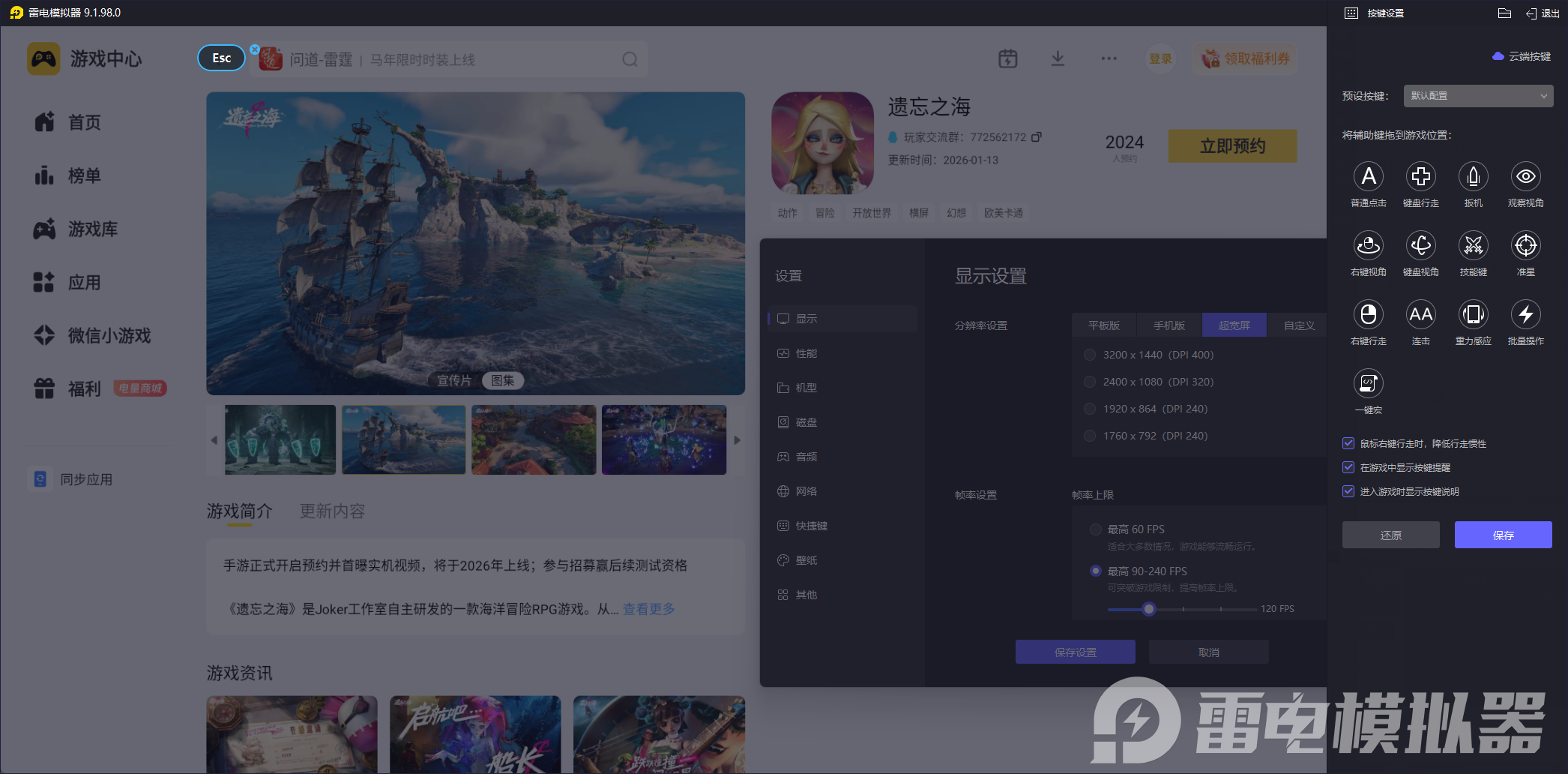
Task: Focus the 问道-雷霆 search field
Action: point(450,59)
